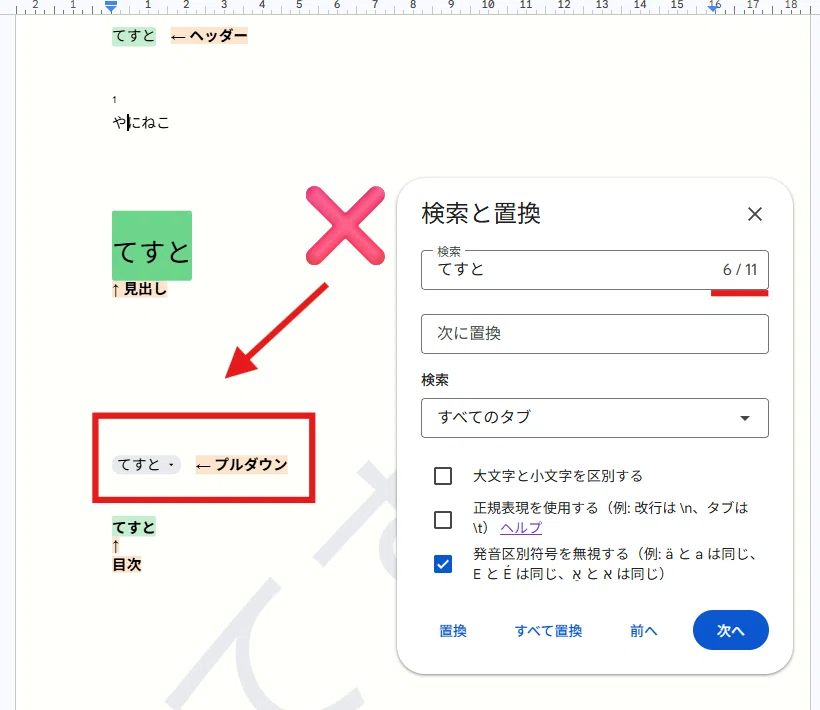Click the 置換 button
The height and width of the screenshot is (710, 820).
point(453,631)
